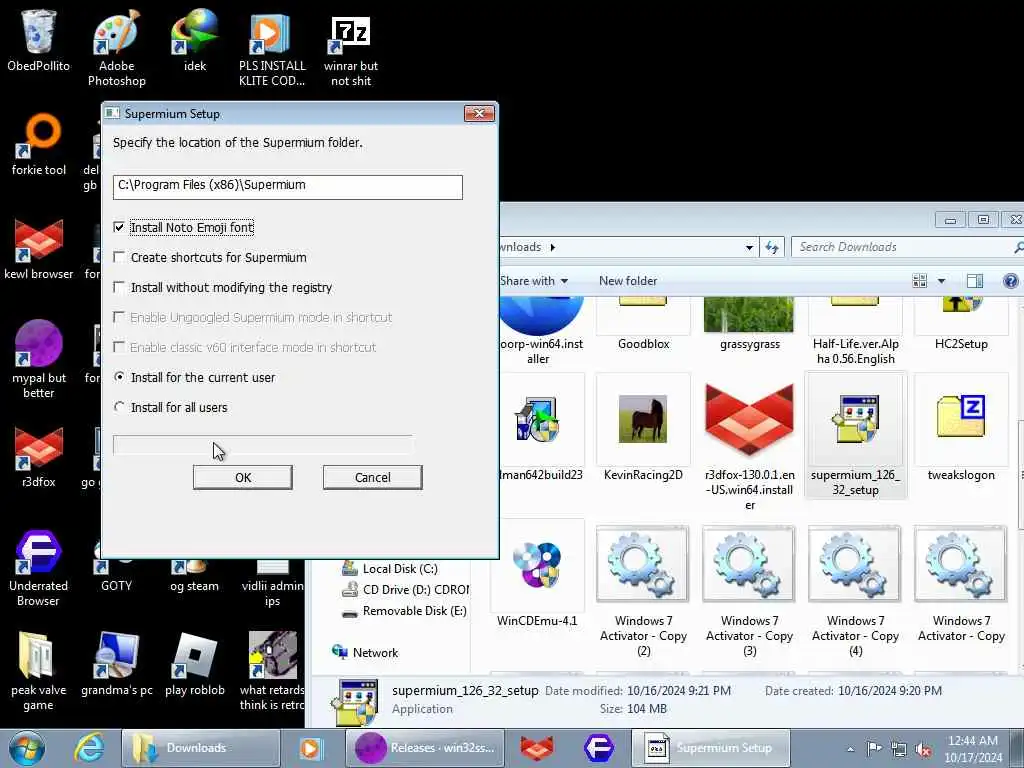Select Install for the current user
Screen dimensions: 1024x768
[x=119, y=377]
